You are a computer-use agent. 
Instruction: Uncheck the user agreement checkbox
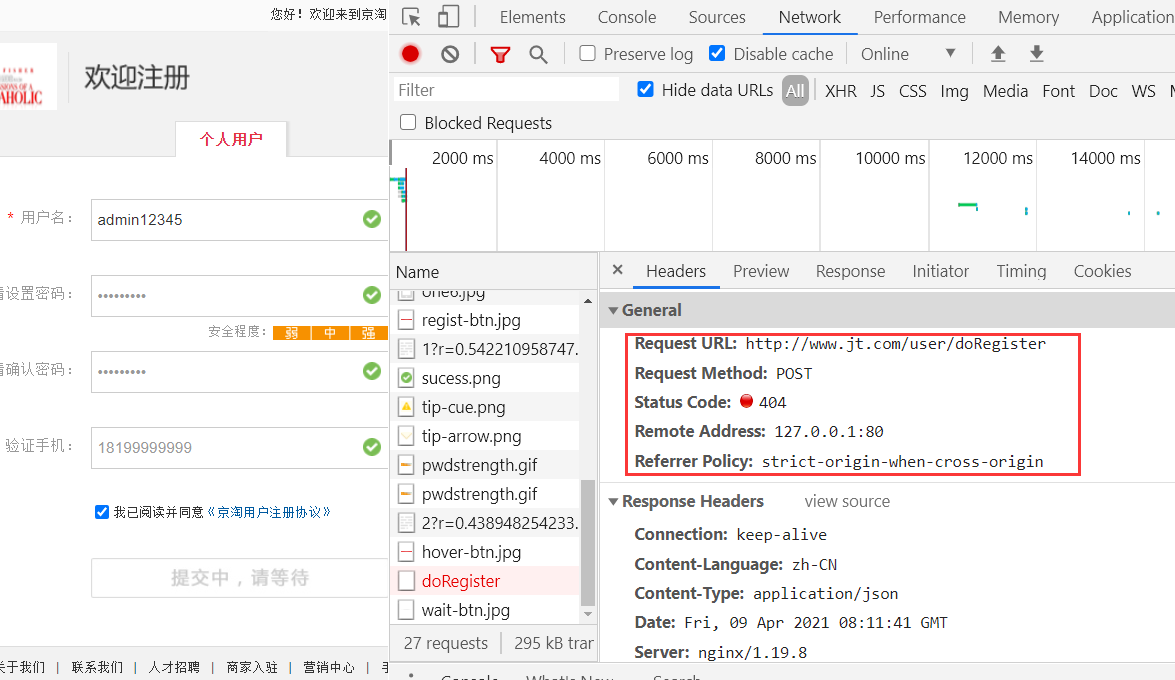pos(102,512)
